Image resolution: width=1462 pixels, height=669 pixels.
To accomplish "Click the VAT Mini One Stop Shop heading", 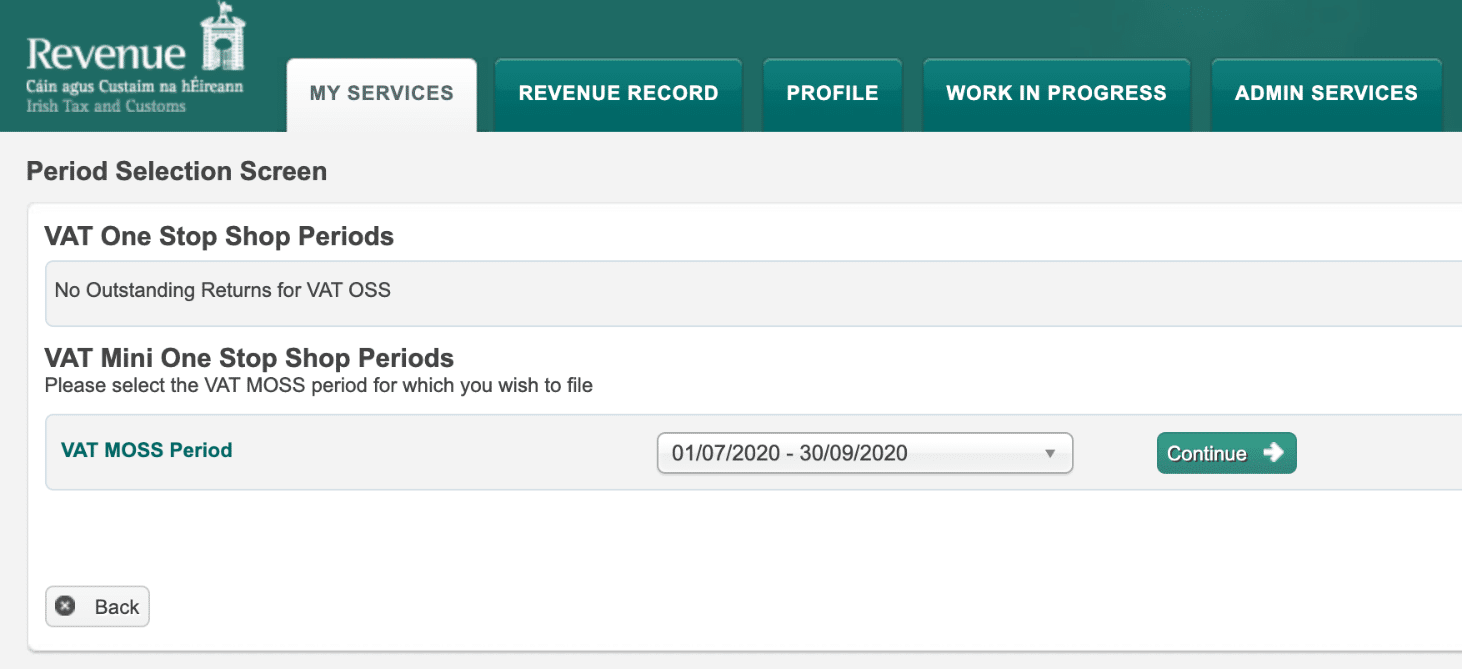I will [249, 358].
